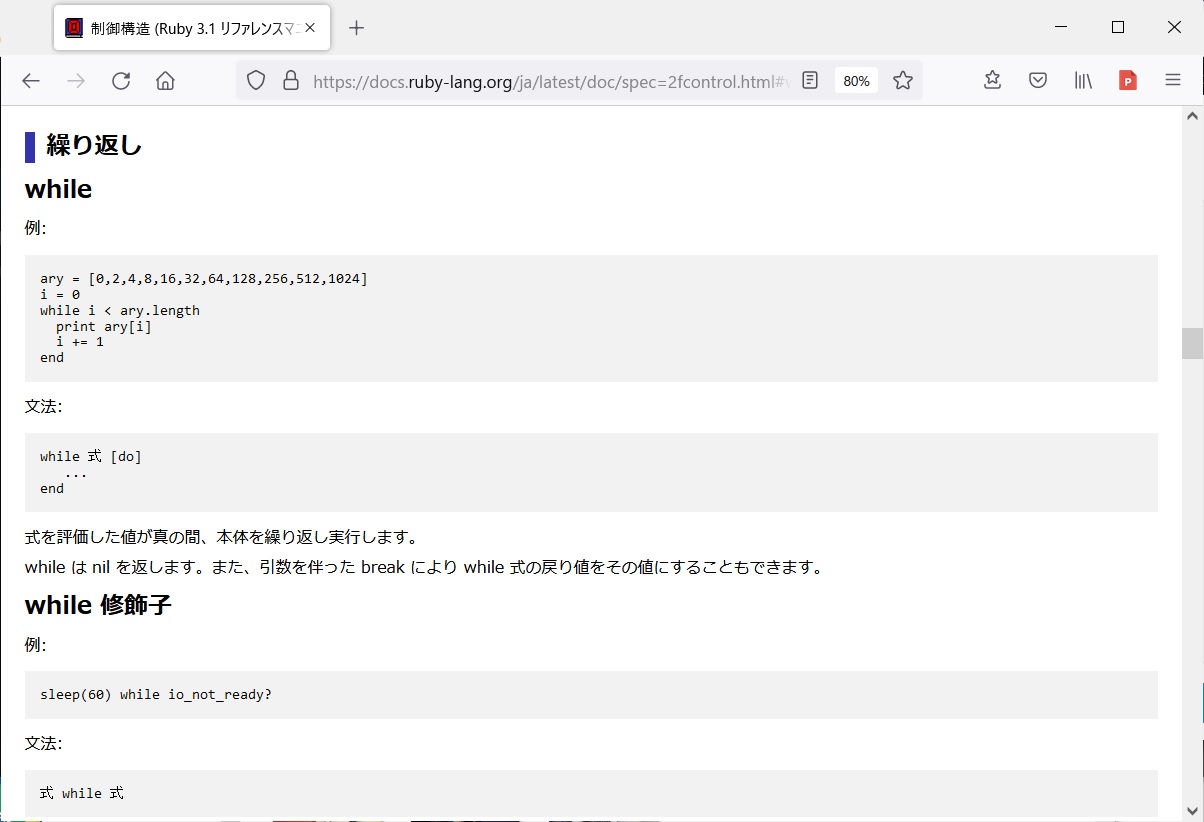1204x822 pixels.
Task: Navigate back to the previous page
Action: pos(31,81)
